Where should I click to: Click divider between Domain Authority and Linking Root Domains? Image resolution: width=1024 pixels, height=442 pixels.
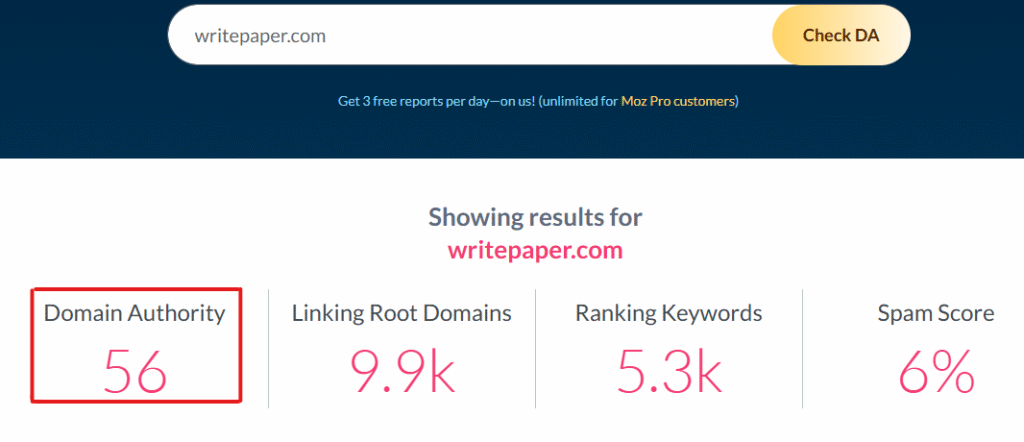[269, 348]
